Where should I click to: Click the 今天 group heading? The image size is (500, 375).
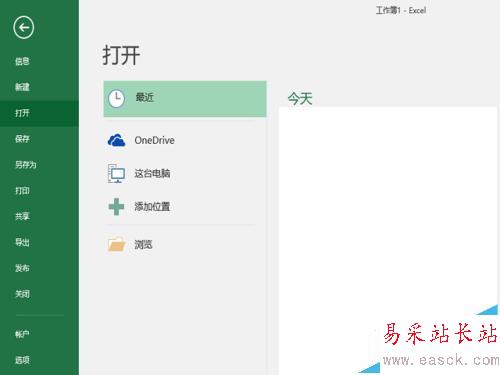[300, 99]
